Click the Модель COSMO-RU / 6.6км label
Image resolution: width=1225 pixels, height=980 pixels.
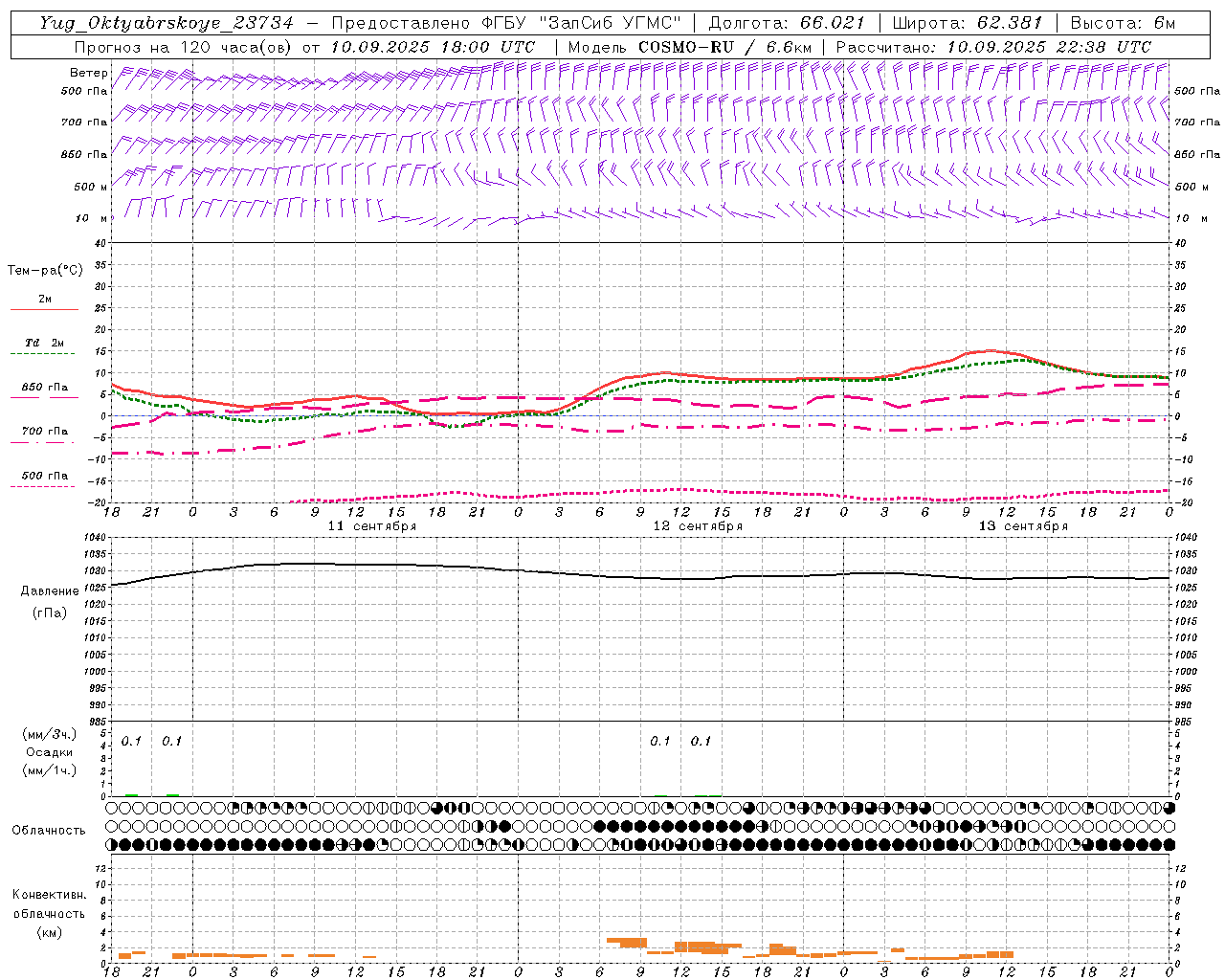pos(689,47)
